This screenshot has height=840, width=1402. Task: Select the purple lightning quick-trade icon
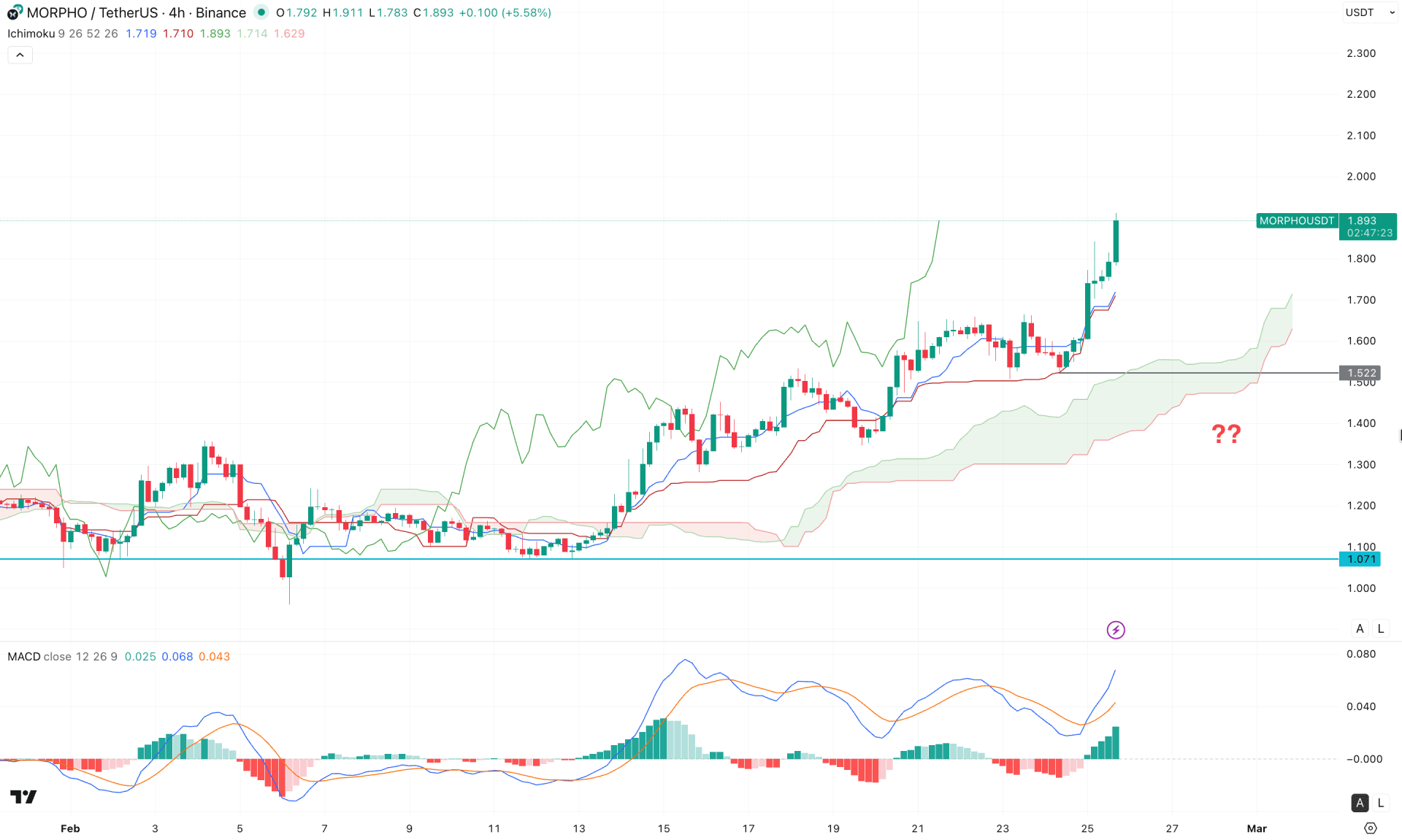(1115, 630)
